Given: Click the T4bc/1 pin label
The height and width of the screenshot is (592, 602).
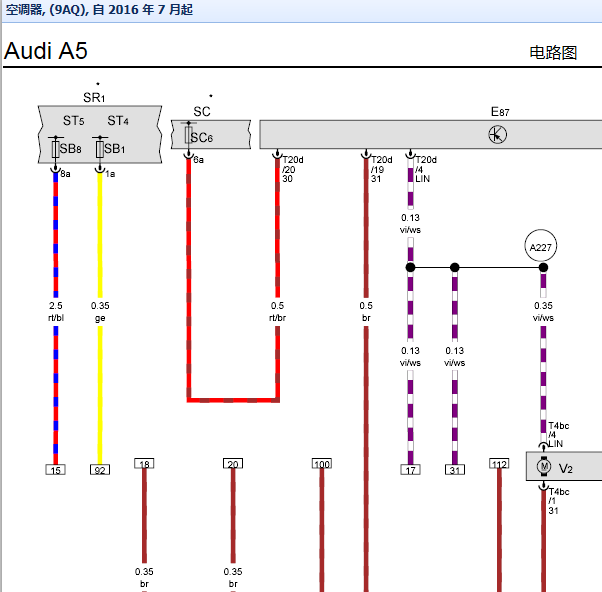Looking at the screenshot, I should pyautogui.click(x=559, y=501).
